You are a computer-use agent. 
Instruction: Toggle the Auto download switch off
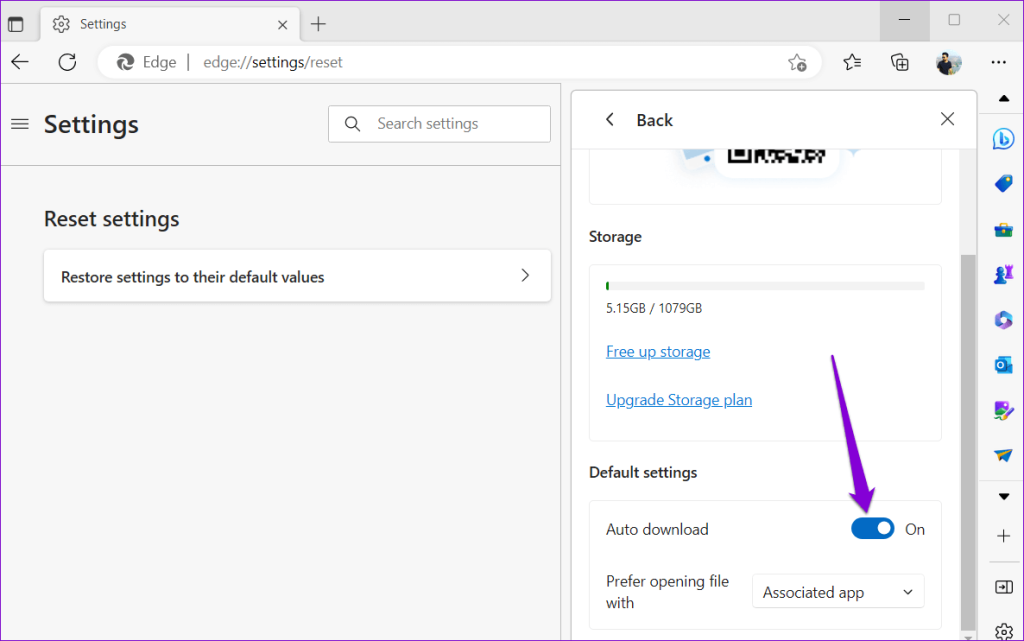(x=872, y=528)
